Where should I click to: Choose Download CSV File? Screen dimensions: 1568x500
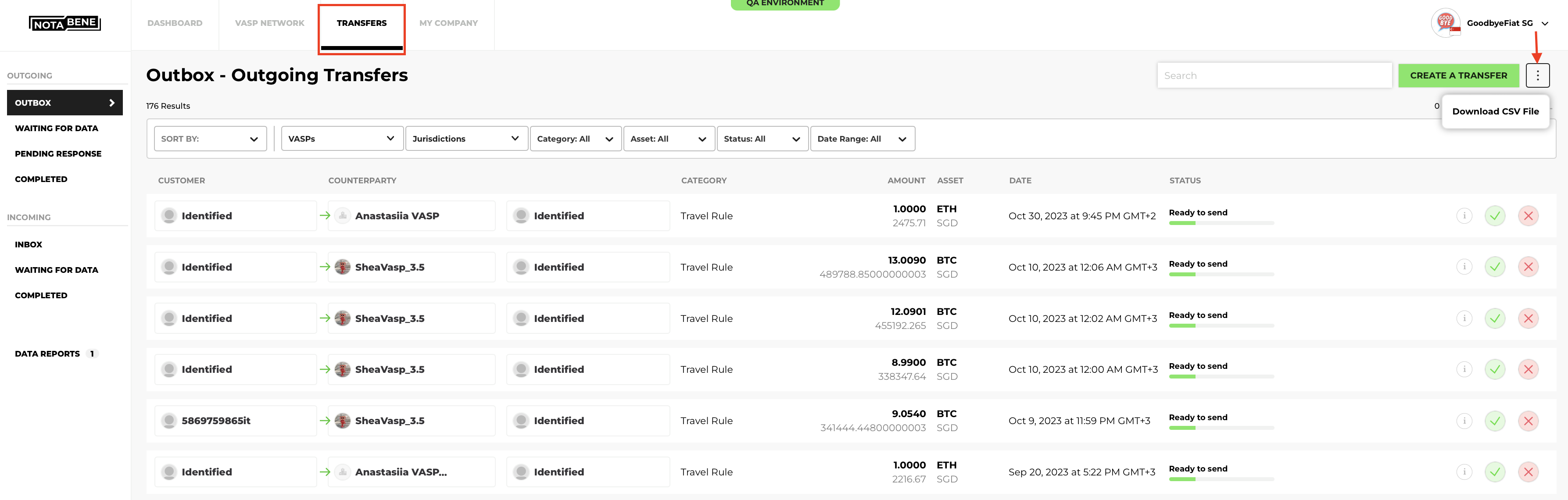coord(1495,111)
